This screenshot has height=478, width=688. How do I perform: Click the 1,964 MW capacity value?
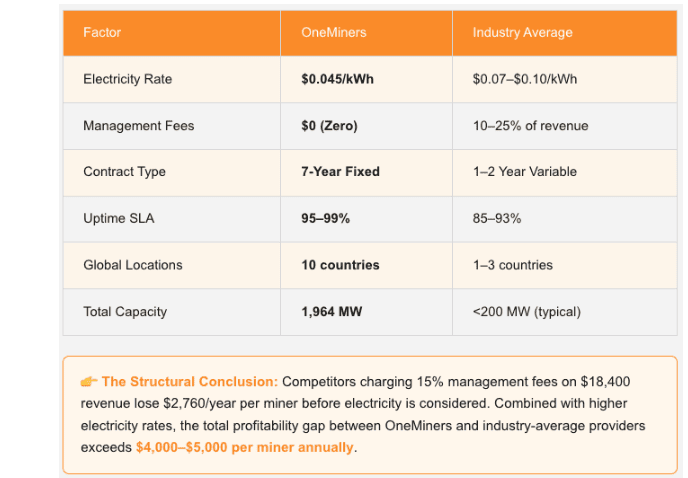[x=331, y=312]
